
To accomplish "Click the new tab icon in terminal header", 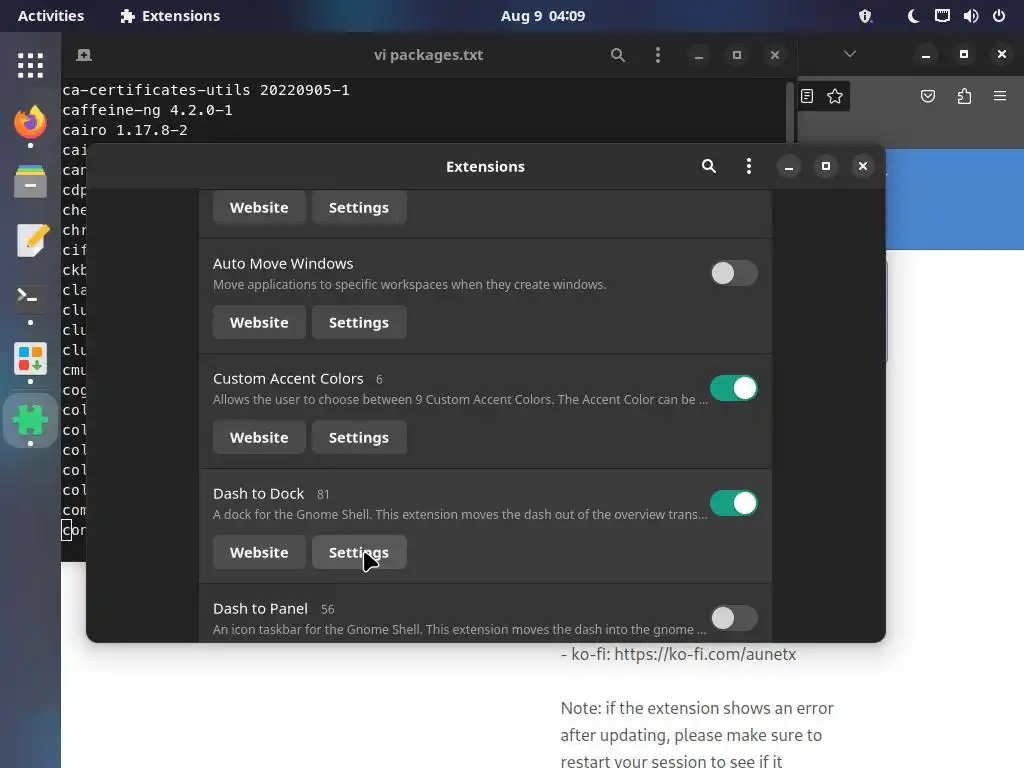I will (84, 55).
